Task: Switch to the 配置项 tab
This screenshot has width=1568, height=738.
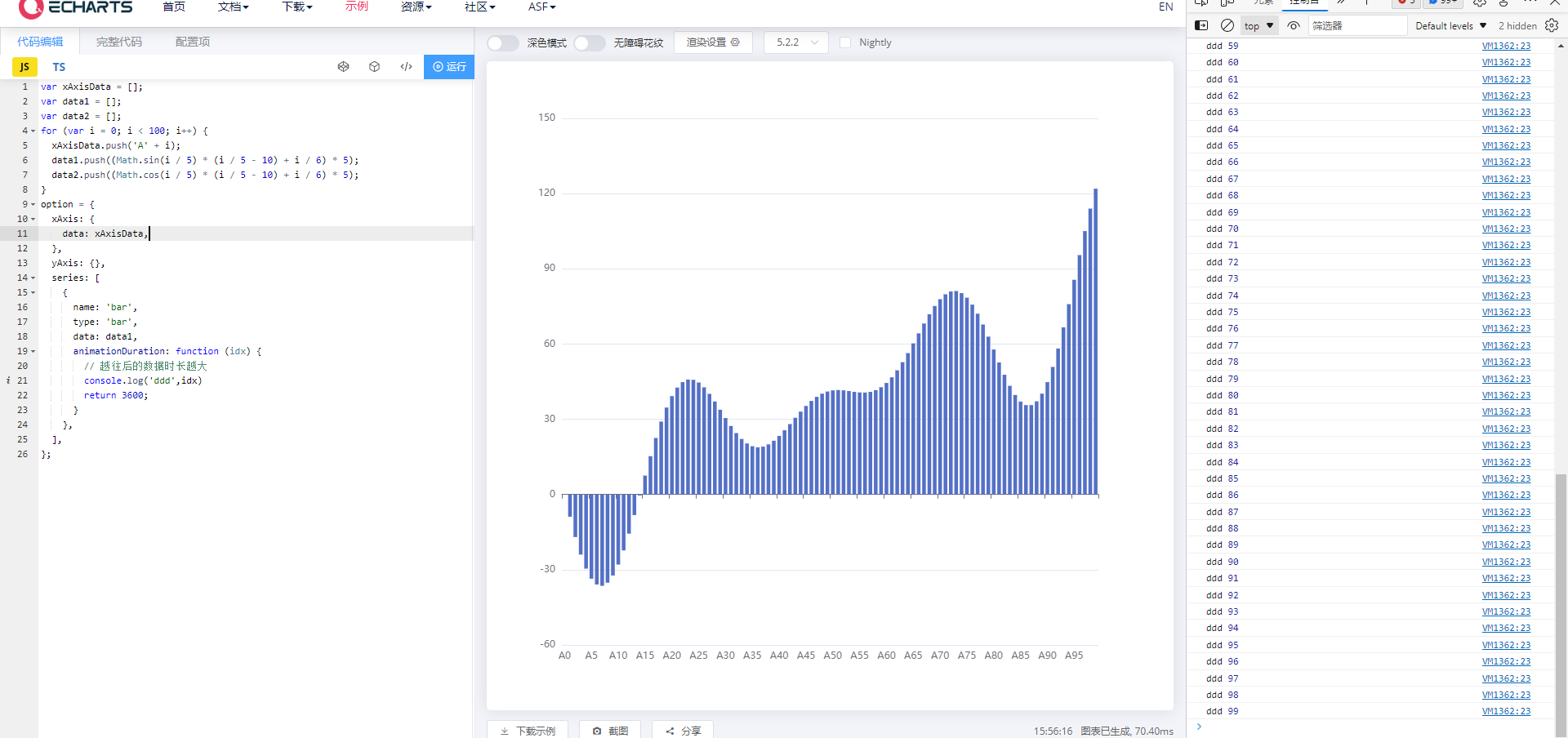Action: pos(193,42)
